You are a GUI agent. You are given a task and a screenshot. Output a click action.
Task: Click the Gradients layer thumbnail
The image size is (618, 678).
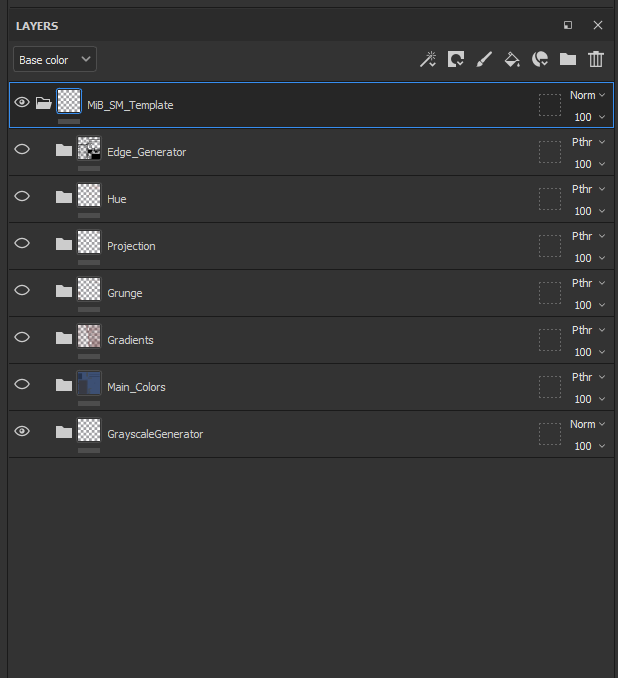point(89,336)
